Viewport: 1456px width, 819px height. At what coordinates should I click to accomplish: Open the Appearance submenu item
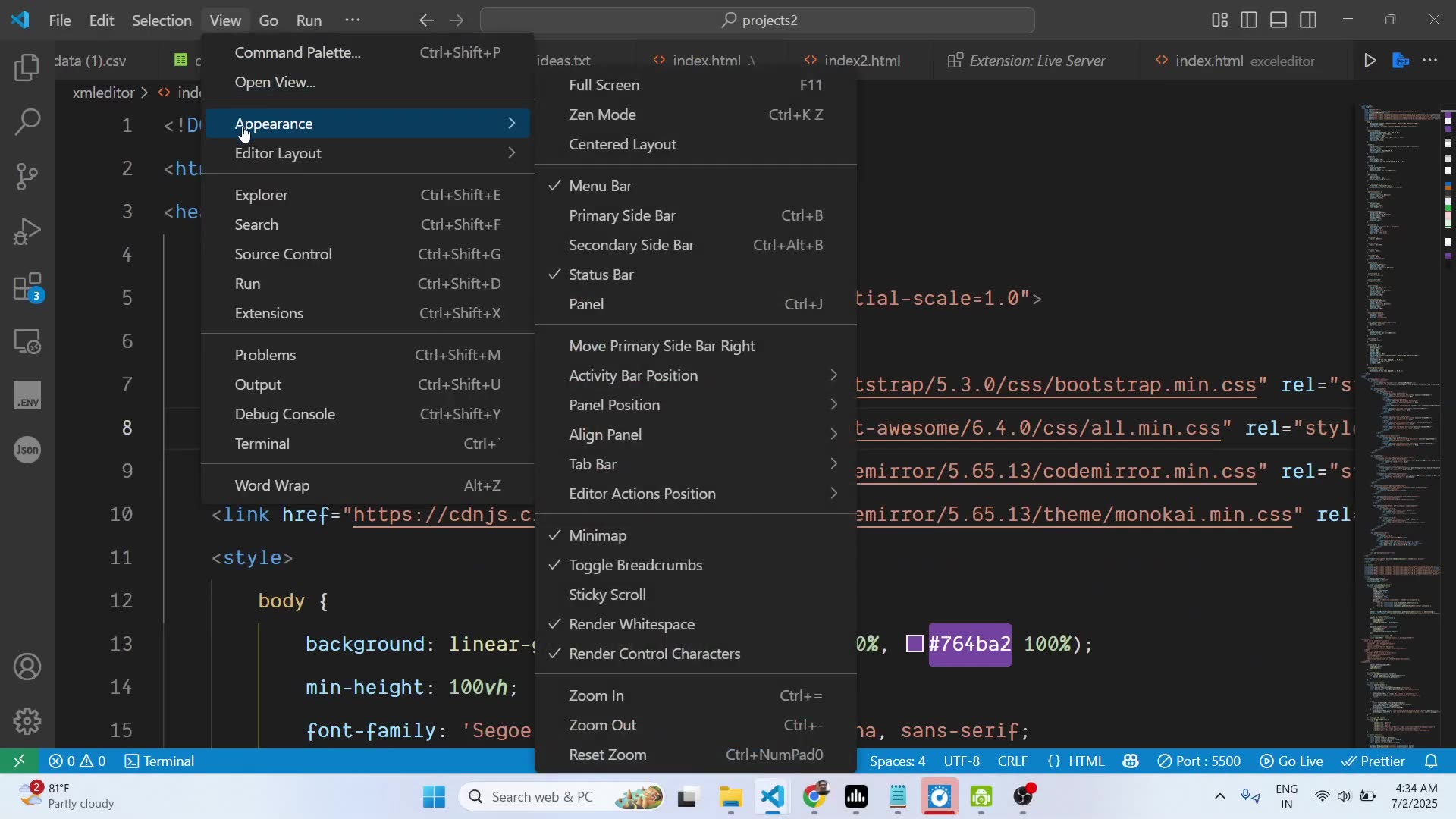[x=368, y=124]
